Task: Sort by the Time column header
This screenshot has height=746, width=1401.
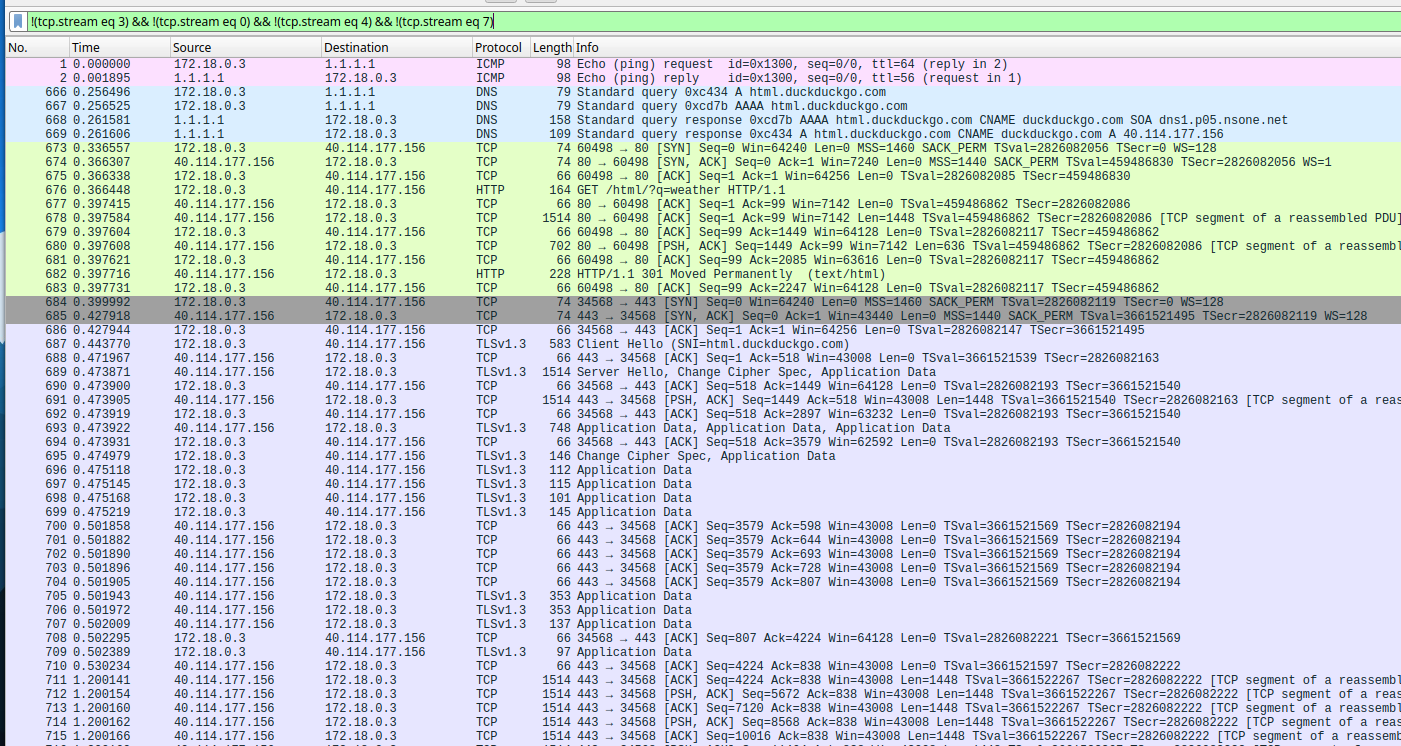Action: 119,47
